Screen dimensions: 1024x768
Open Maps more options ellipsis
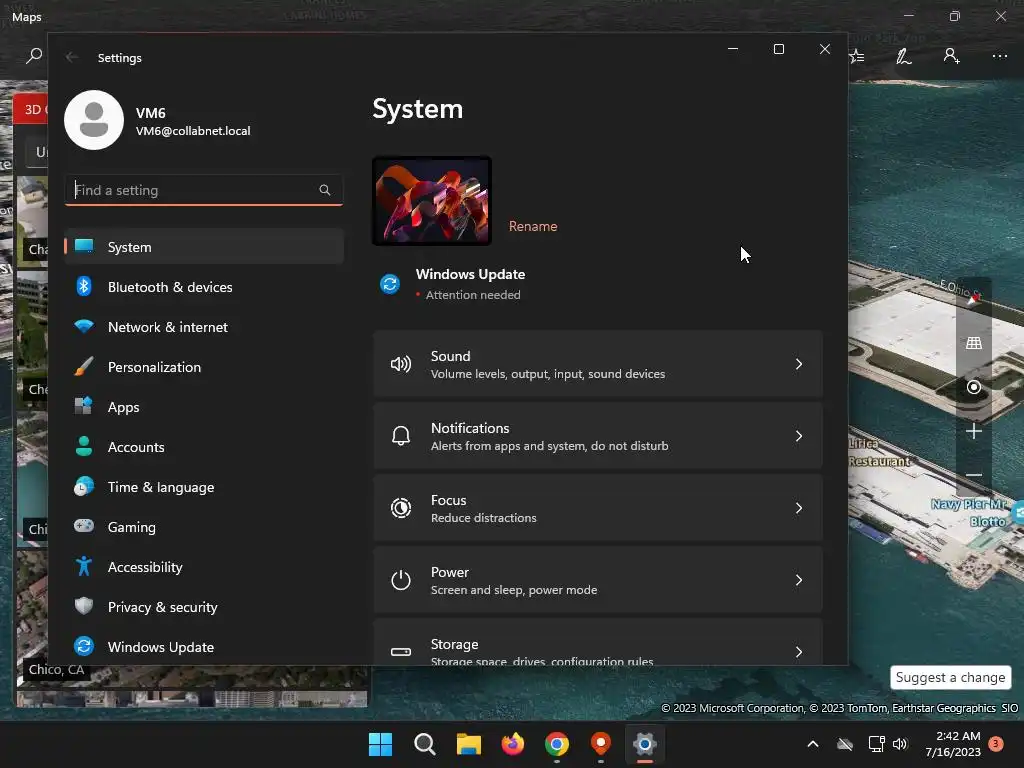(x=1000, y=56)
